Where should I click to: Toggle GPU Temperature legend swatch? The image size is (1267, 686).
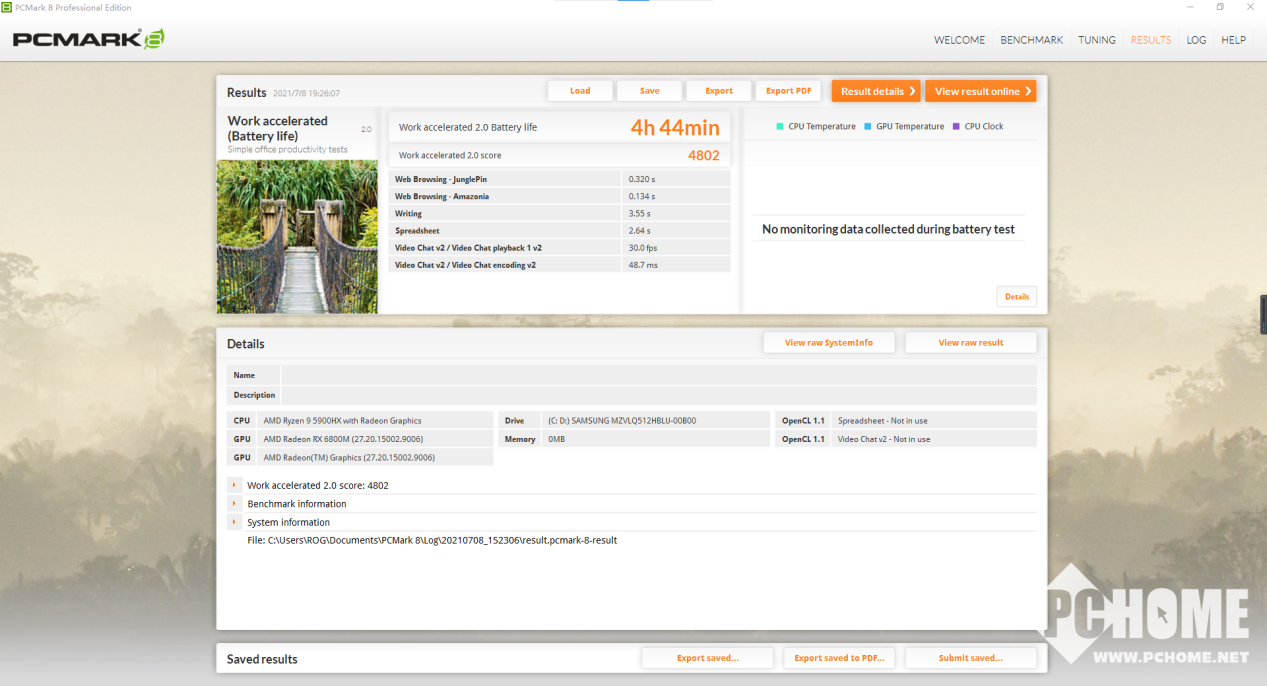[x=868, y=126]
